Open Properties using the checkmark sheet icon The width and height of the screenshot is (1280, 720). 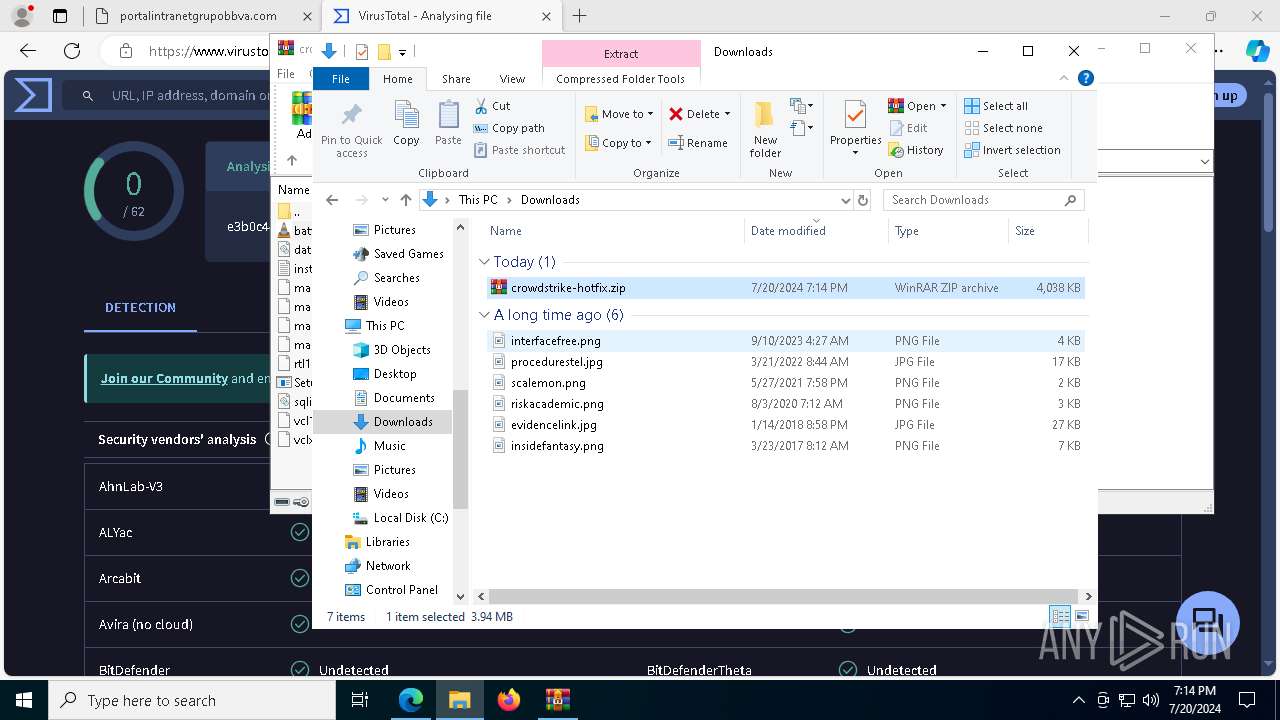click(x=855, y=115)
